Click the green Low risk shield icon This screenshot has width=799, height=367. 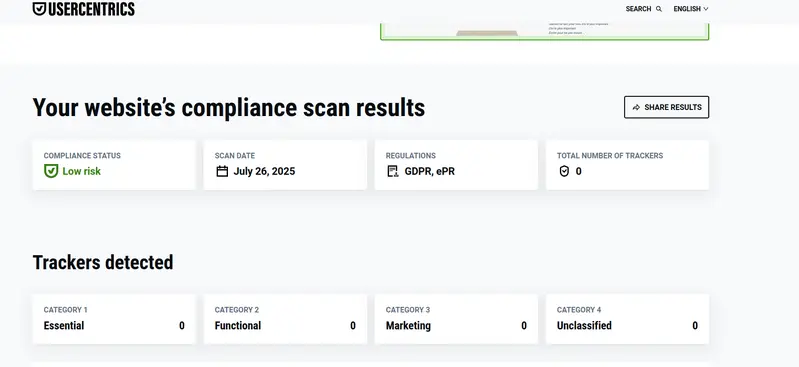[51, 171]
